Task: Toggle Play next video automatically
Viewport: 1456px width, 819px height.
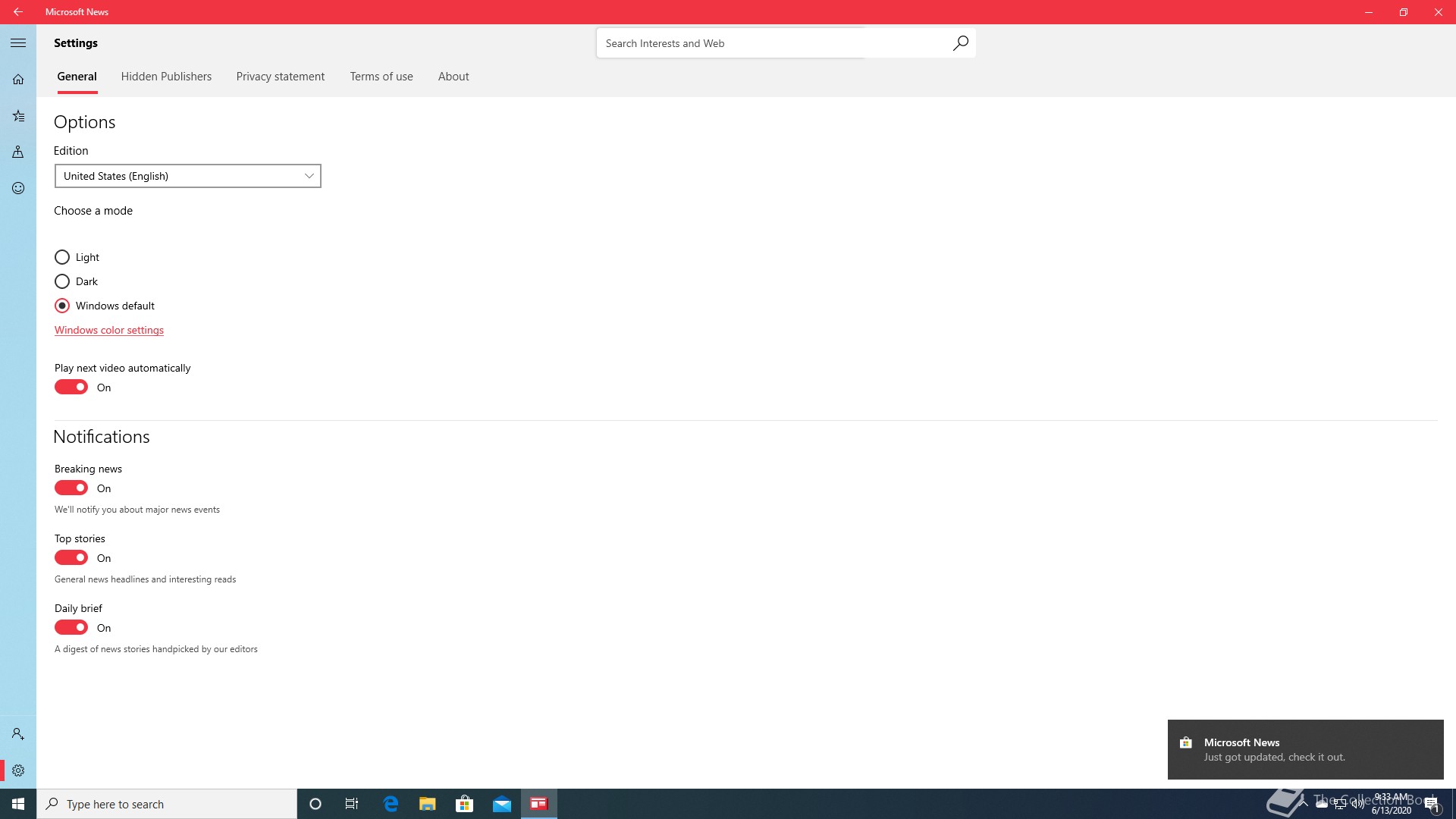Action: tap(71, 388)
